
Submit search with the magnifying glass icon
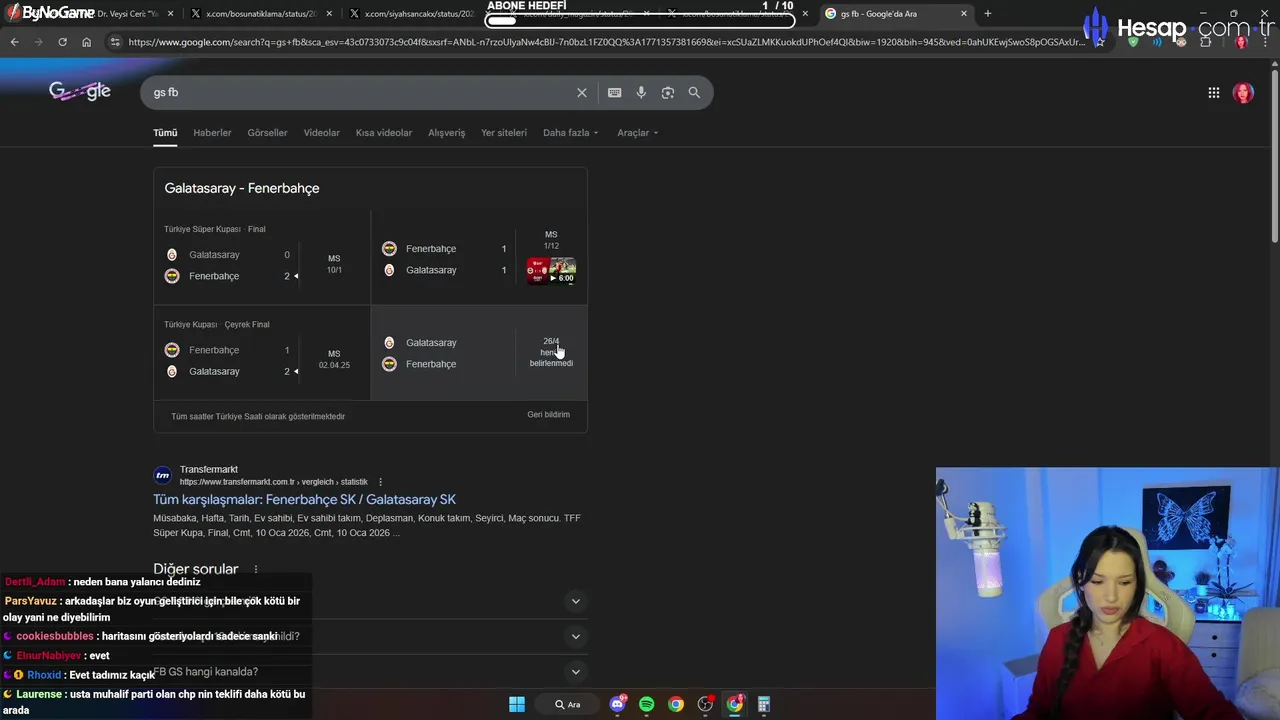pyautogui.click(x=694, y=92)
